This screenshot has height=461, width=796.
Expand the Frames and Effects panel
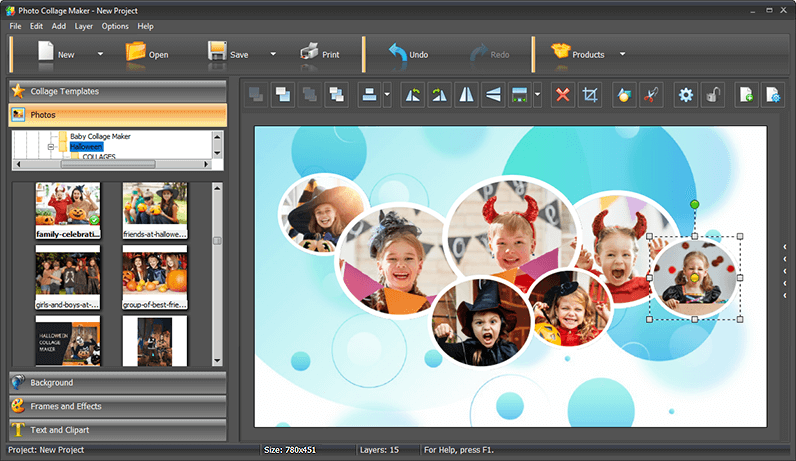[x=117, y=406]
